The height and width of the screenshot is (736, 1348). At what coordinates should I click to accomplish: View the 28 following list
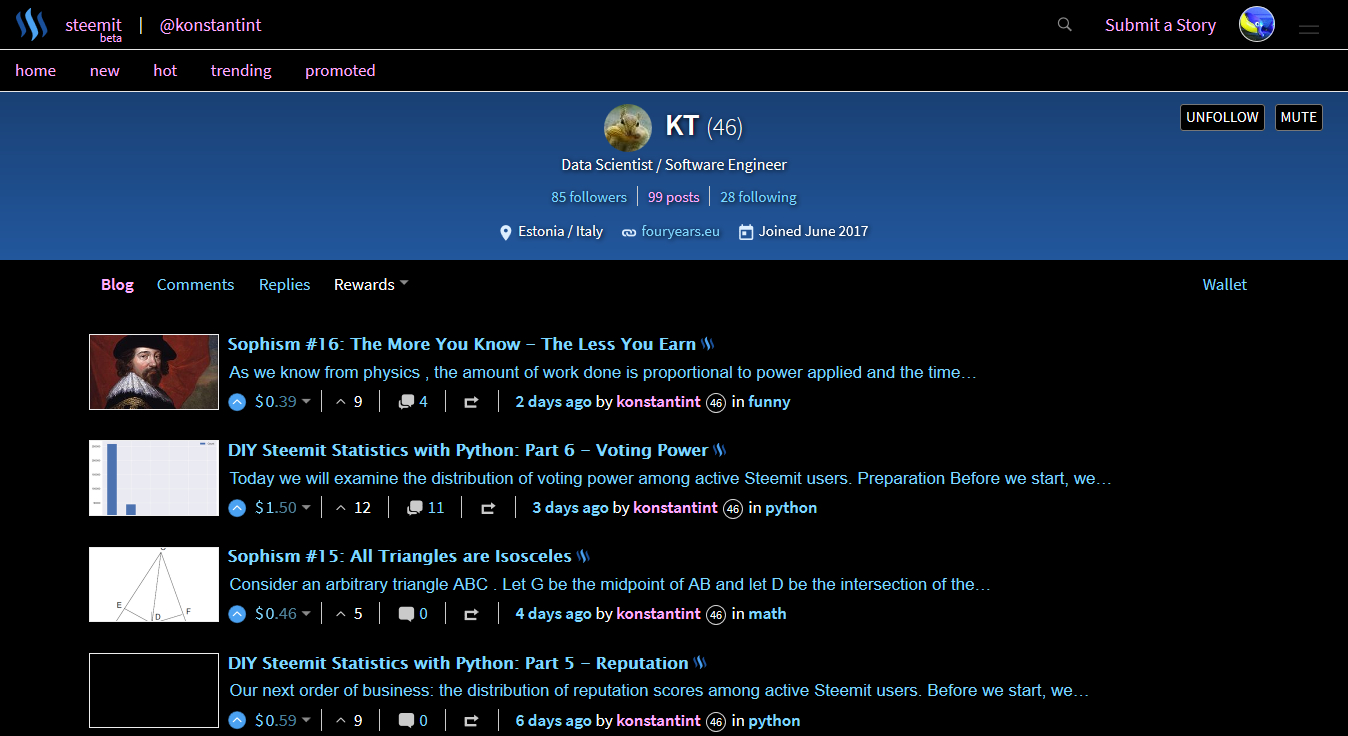758,197
